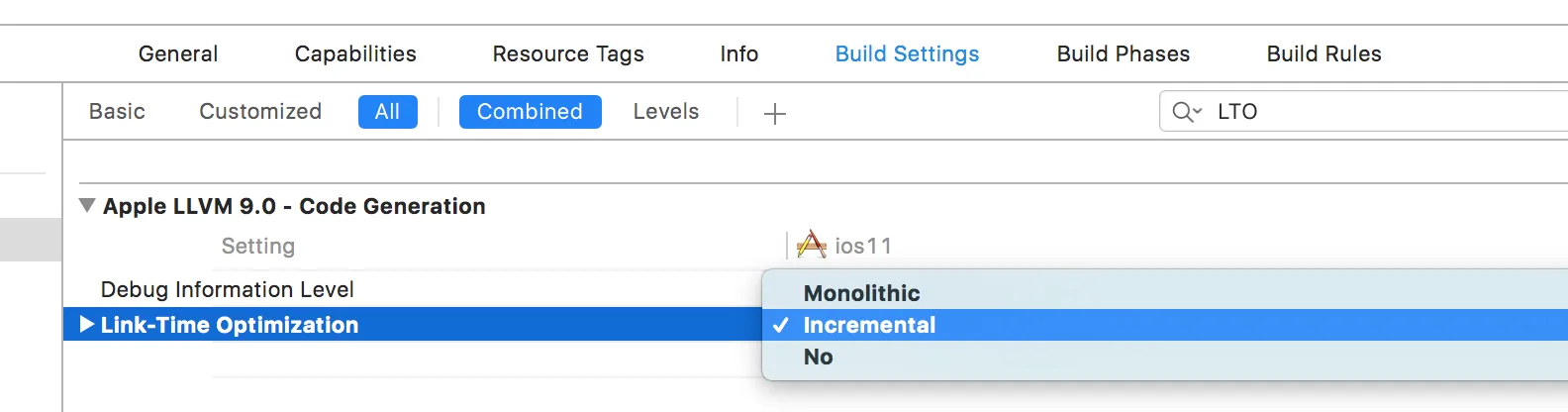Click the checkmark beside Incremental

(x=781, y=325)
